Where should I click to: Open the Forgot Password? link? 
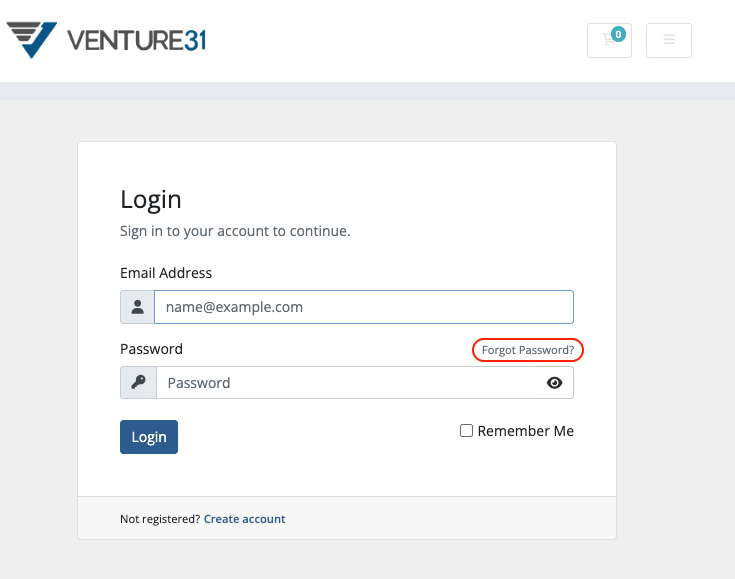pos(528,350)
